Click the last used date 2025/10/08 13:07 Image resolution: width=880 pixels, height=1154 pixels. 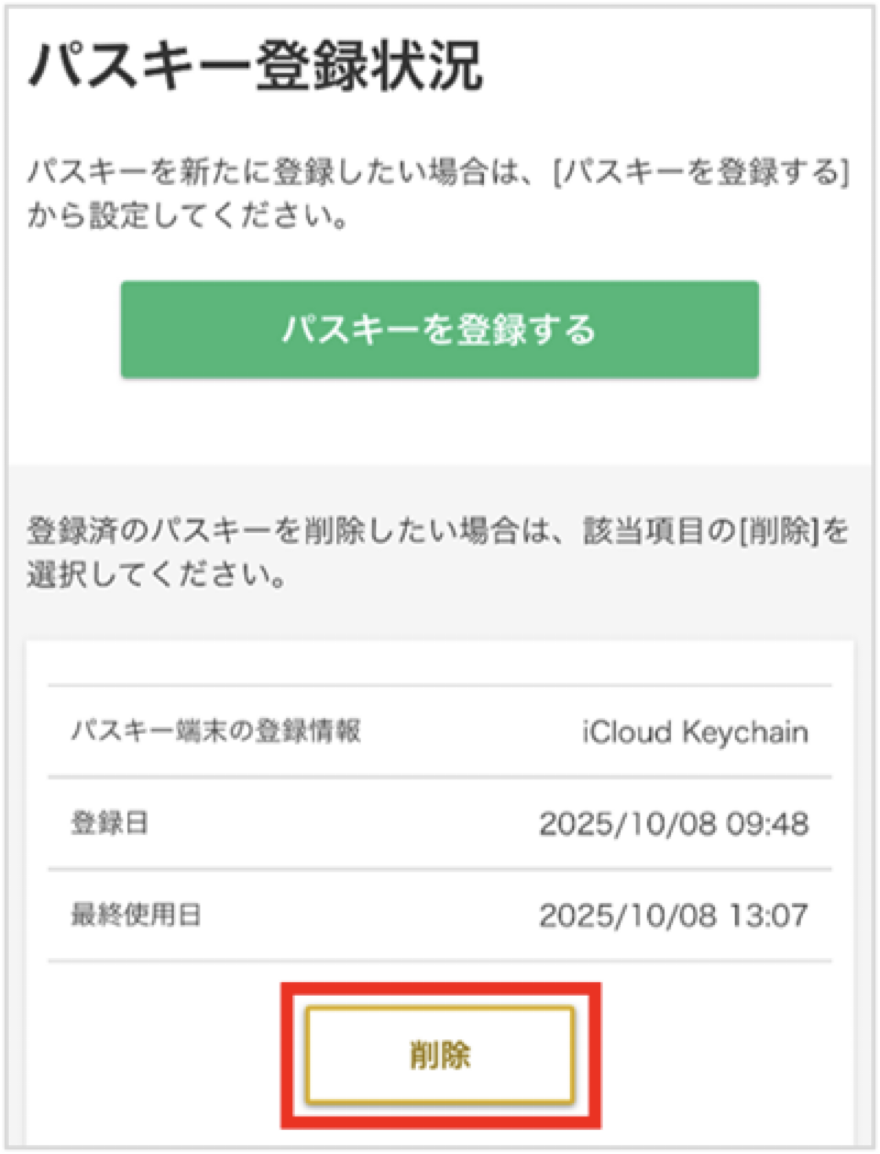pyautogui.click(x=676, y=911)
